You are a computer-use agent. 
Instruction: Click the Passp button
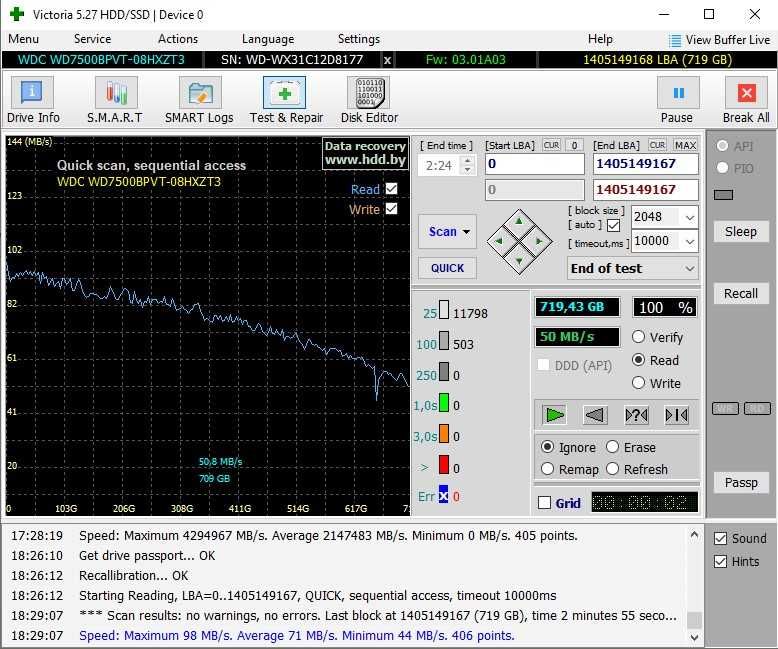coord(740,483)
